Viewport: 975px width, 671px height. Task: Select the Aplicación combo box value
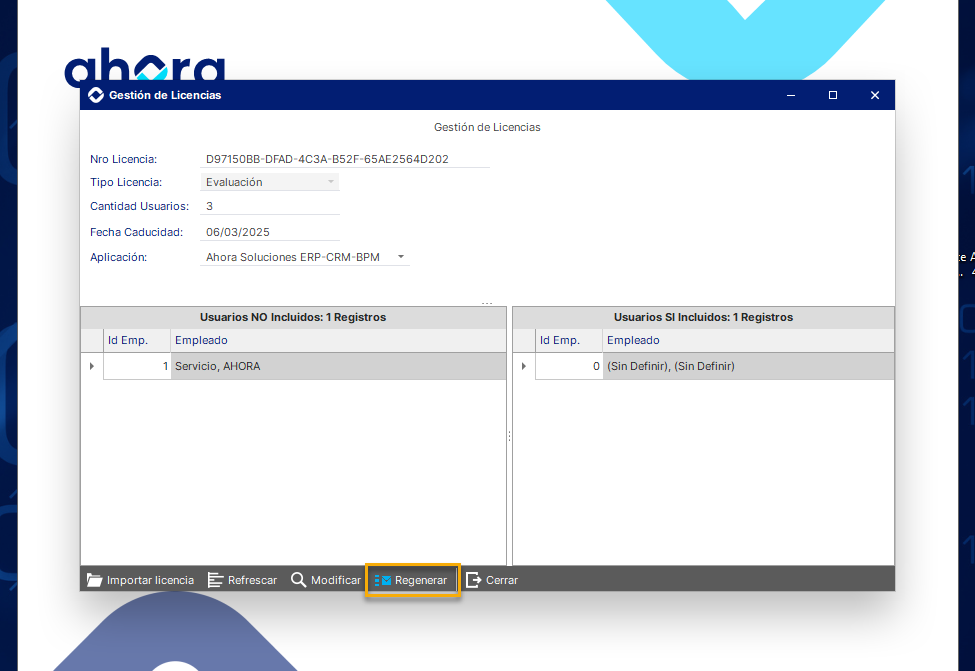(293, 257)
